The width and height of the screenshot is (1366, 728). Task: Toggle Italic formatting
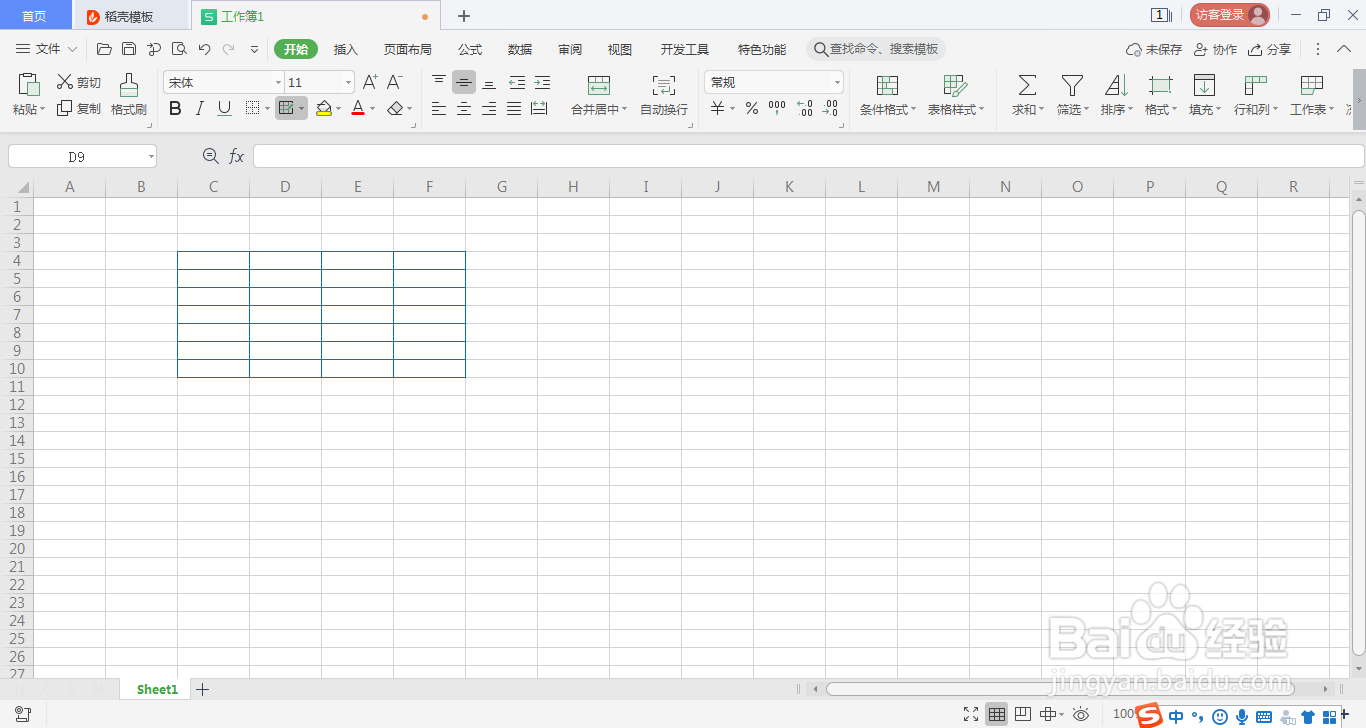(x=200, y=108)
